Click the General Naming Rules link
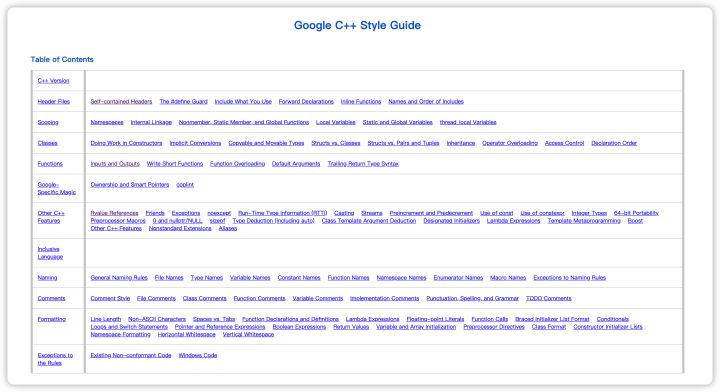 [119, 278]
